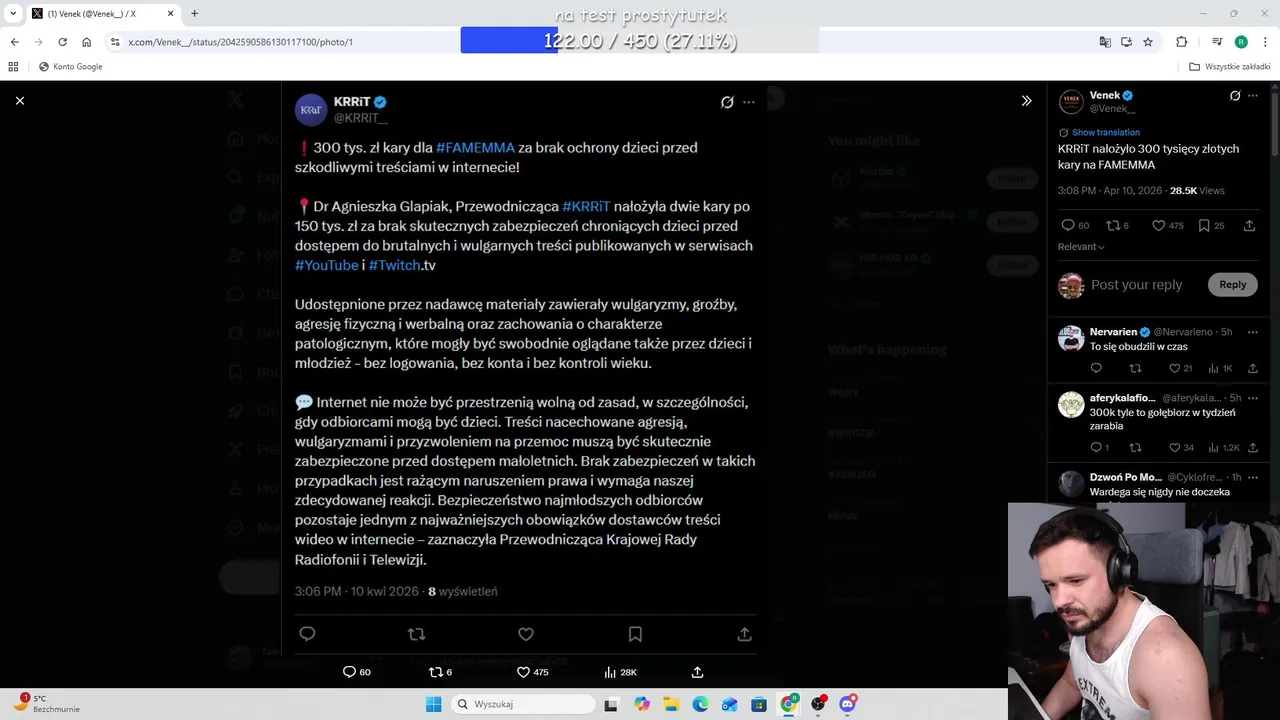Screen dimensions: 1280x720
Task: Click the Reply button
Action: pyautogui.click(x=1232, y=285)
